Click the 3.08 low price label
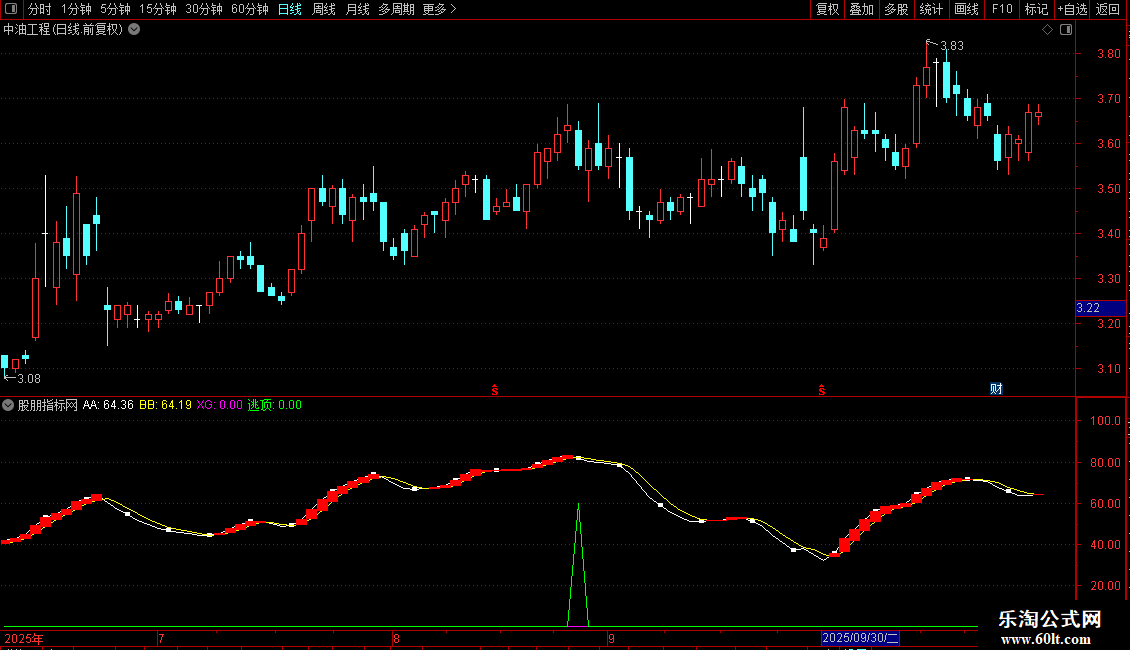The height and width of the screenshot is (650, 1130). pyautogui.click(x=29, y=379)
